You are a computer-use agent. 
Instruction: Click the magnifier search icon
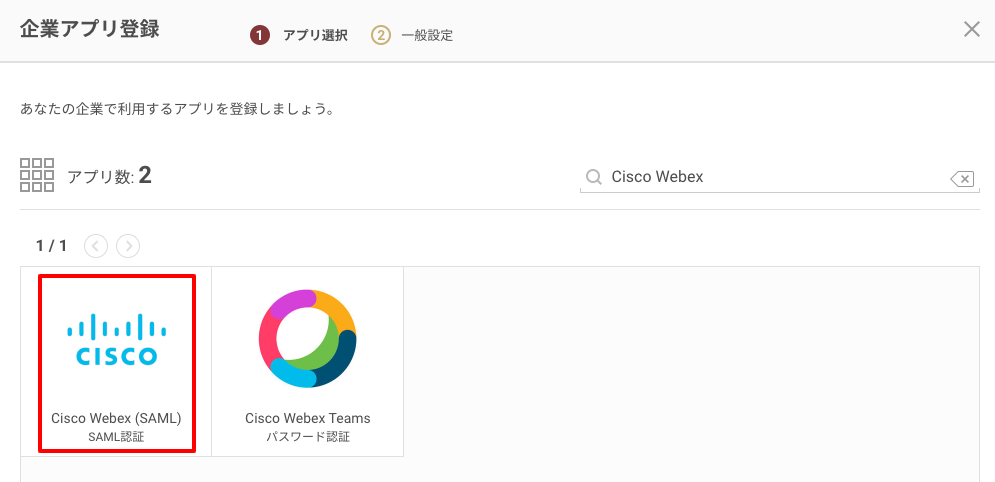click(x=594, y=177)
